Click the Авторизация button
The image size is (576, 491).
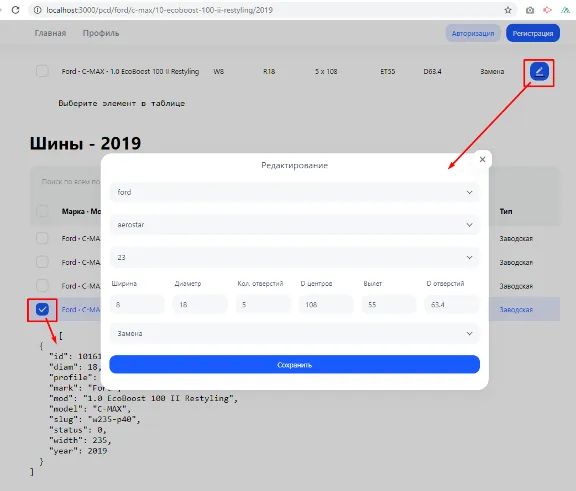[473, 33]
